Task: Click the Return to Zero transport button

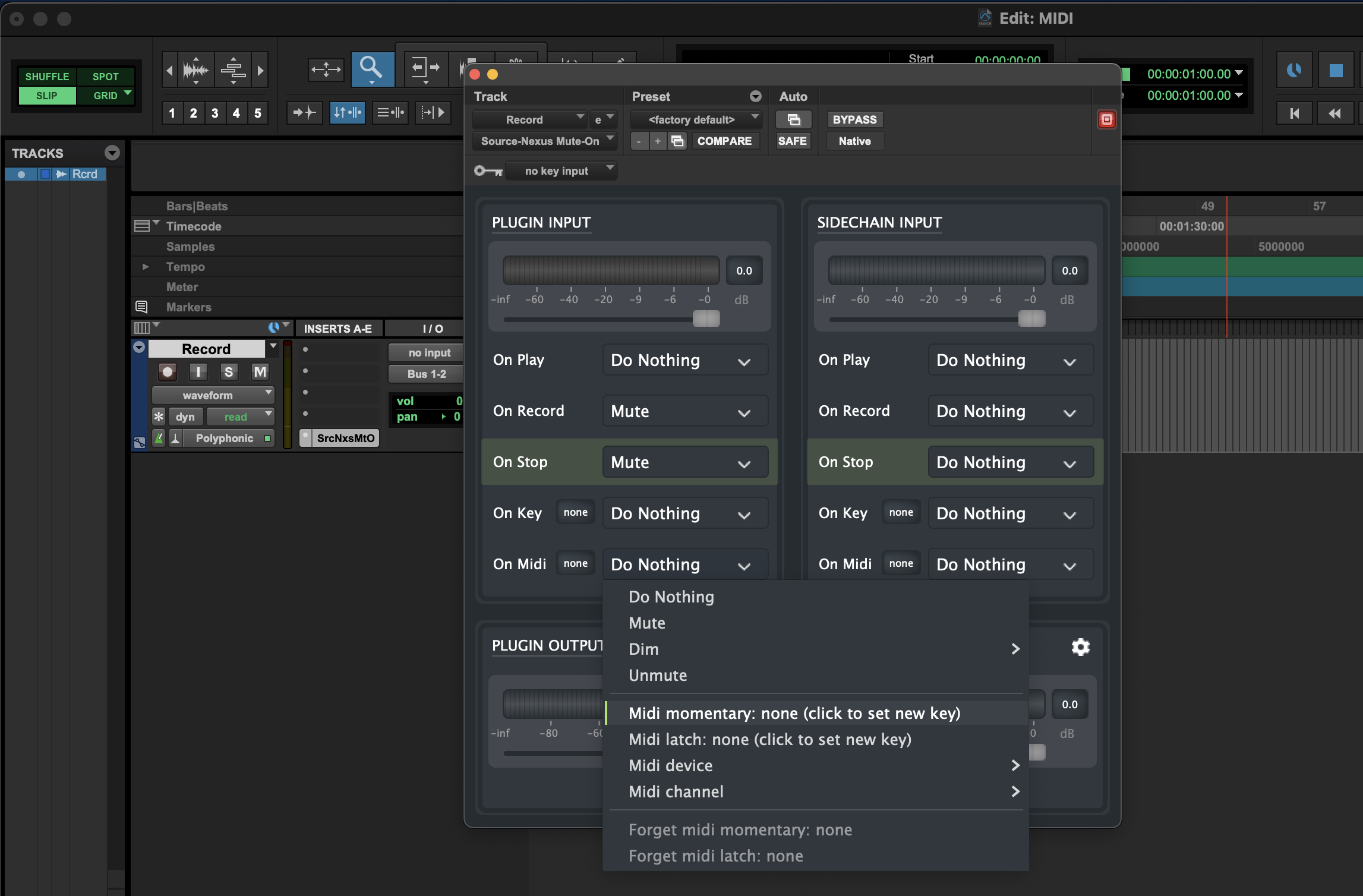Action: coord(1295,113)
